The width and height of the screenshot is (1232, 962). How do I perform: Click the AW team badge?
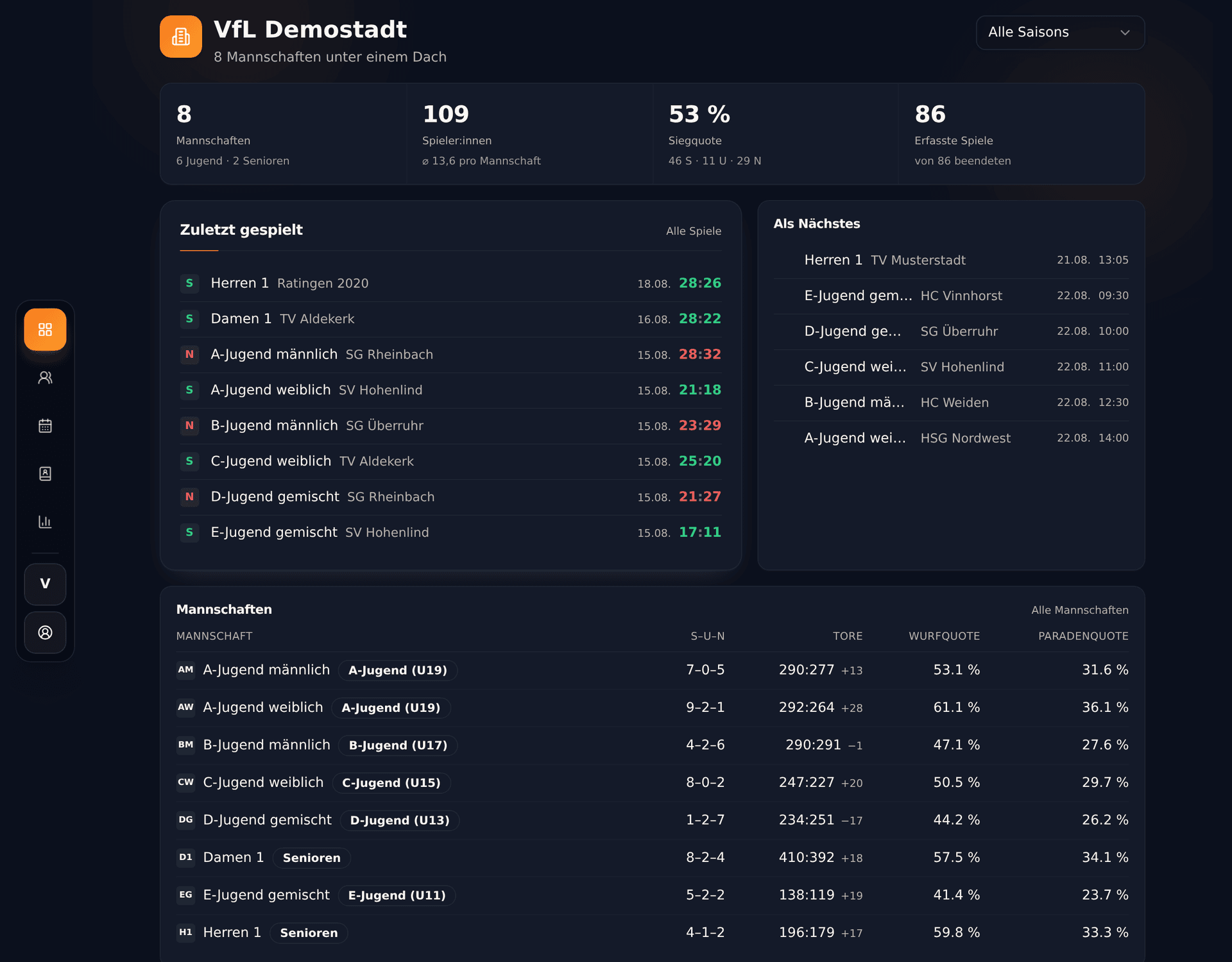click(185, 707)
